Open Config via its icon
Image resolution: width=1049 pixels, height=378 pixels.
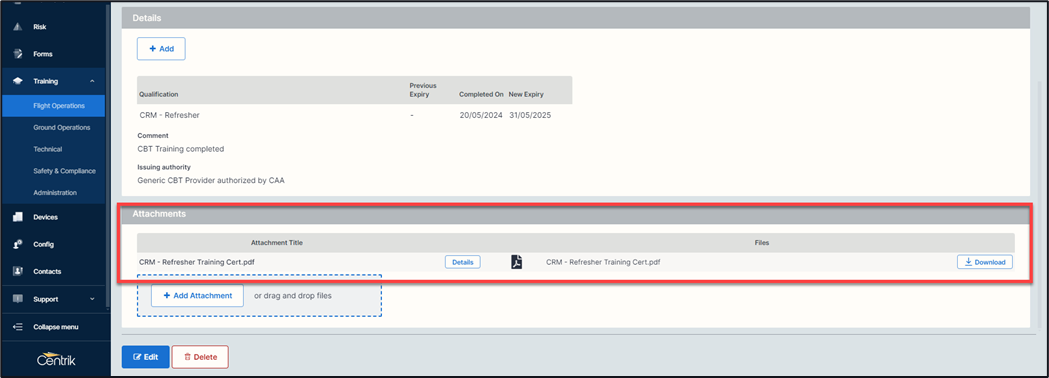(x=18, y=244)
